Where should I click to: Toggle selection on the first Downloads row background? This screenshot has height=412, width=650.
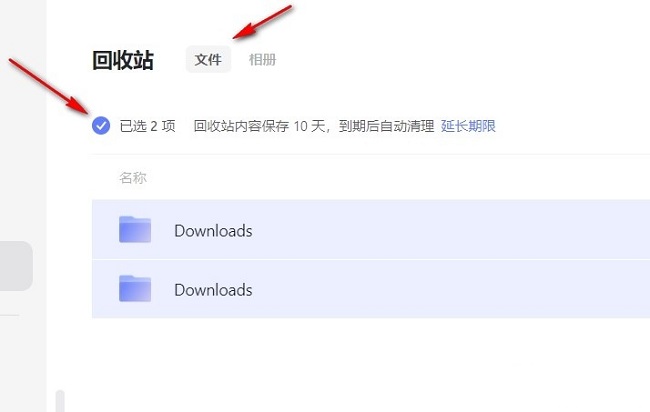point(371,229)
